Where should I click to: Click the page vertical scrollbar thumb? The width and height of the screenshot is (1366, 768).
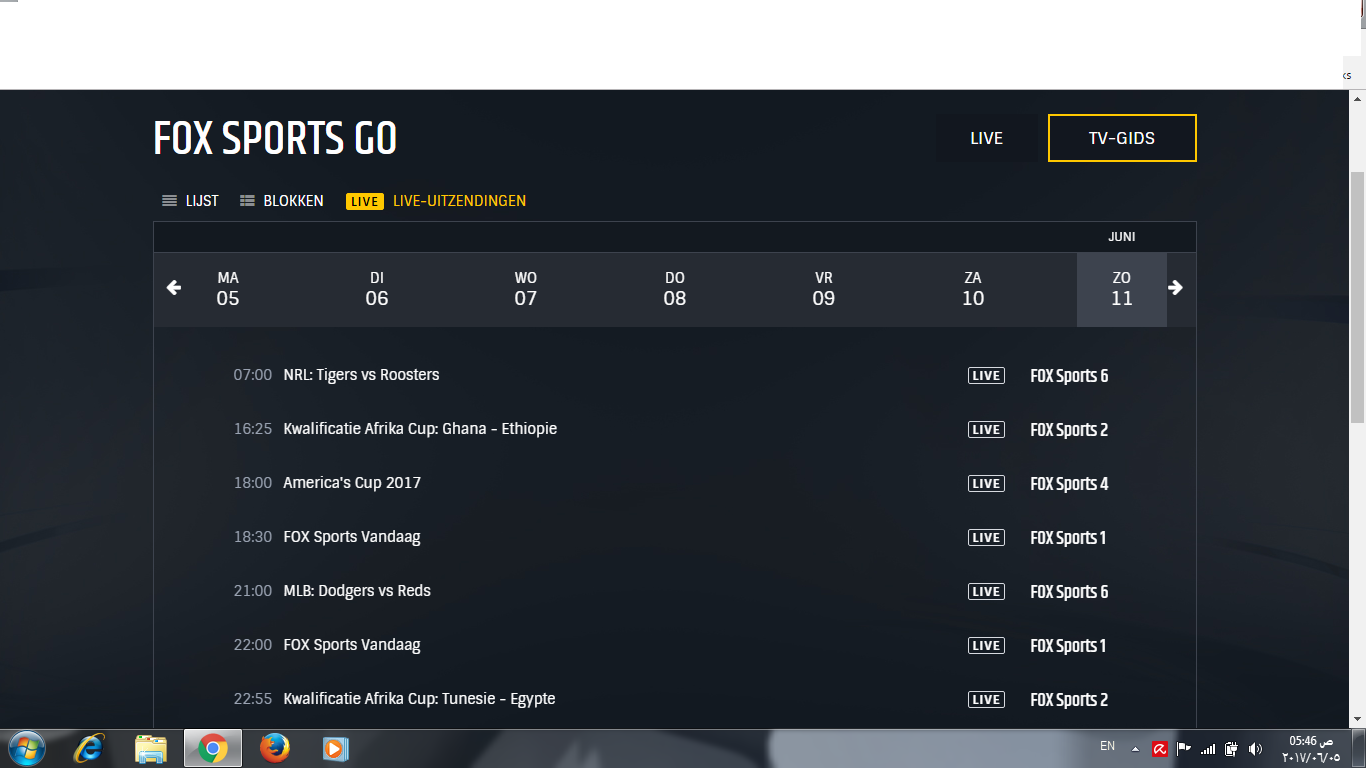click(1357, 295)
